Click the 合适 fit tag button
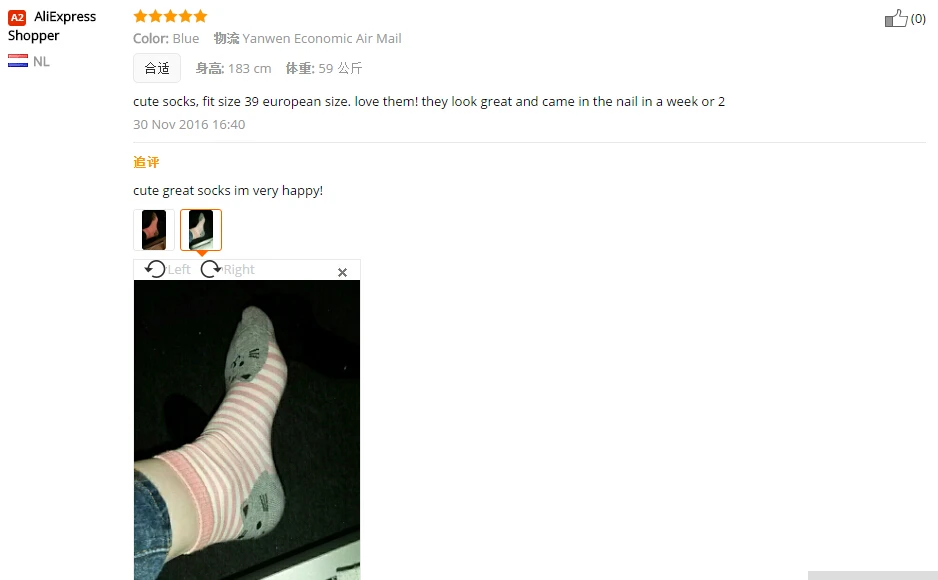The height and width of the screenshot is (580, 938). 157,68
